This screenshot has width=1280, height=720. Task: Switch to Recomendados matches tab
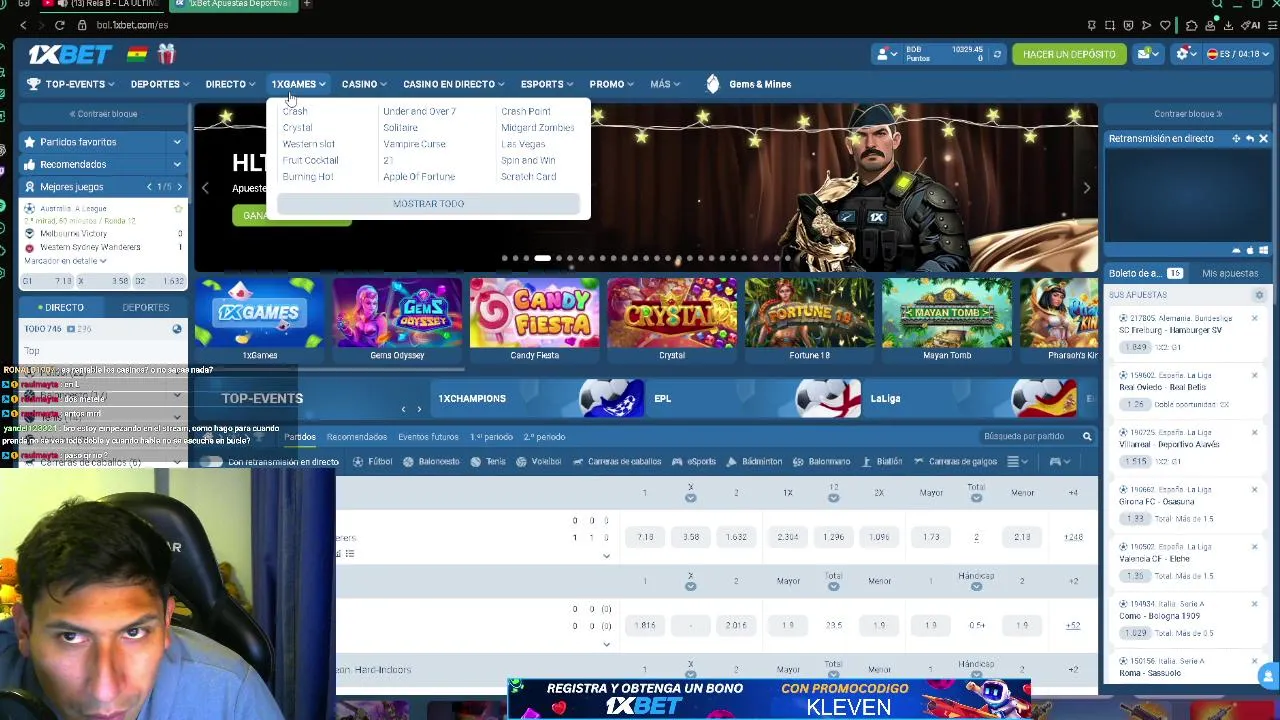point(356,437)
